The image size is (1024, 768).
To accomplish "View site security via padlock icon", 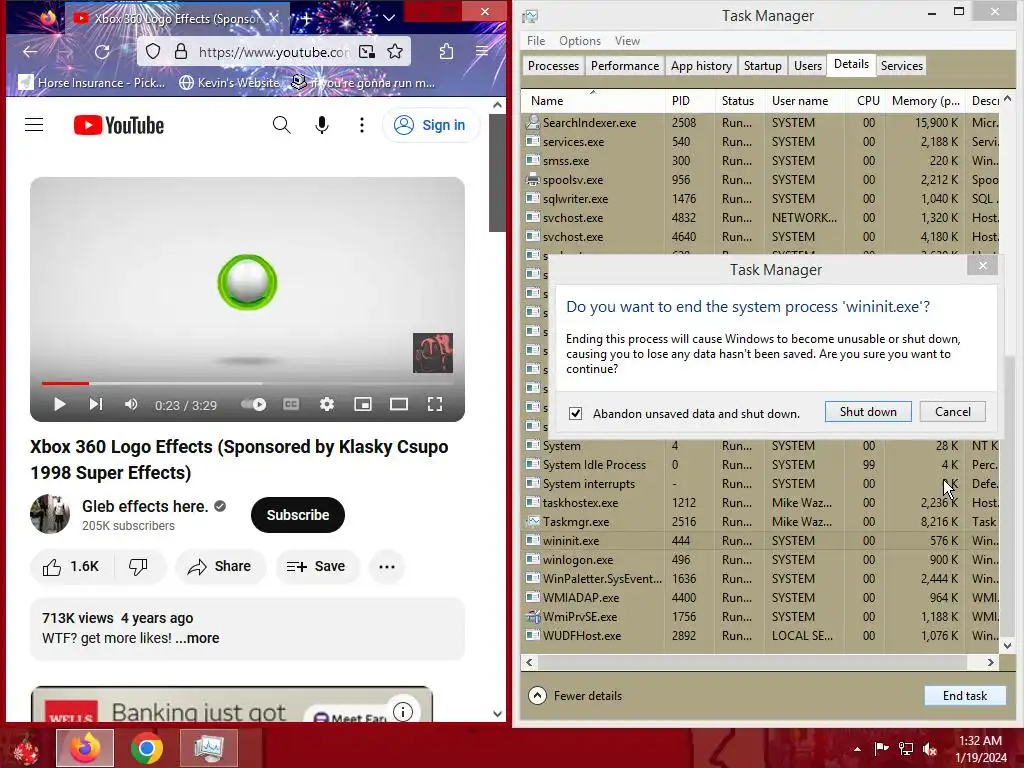I will pos(181,52).
